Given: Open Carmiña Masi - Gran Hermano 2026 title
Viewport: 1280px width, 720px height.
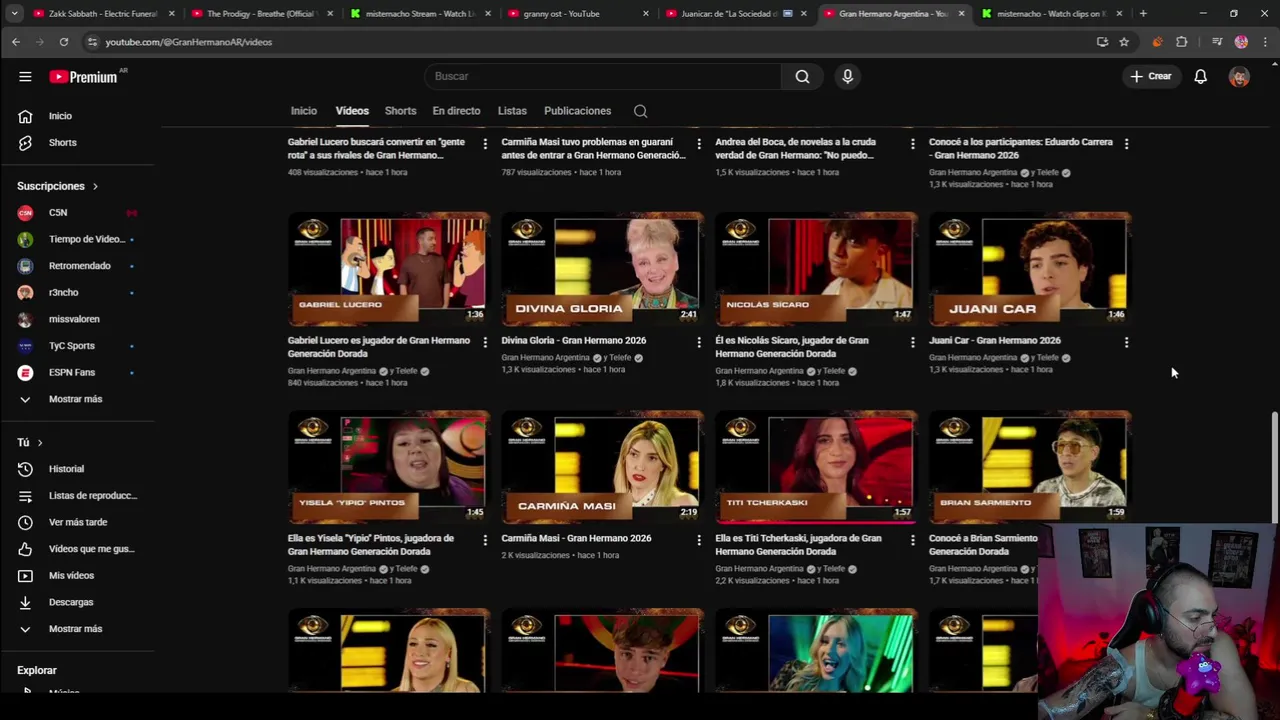Looking at the screenshot, I should click(x=576, y=538).
